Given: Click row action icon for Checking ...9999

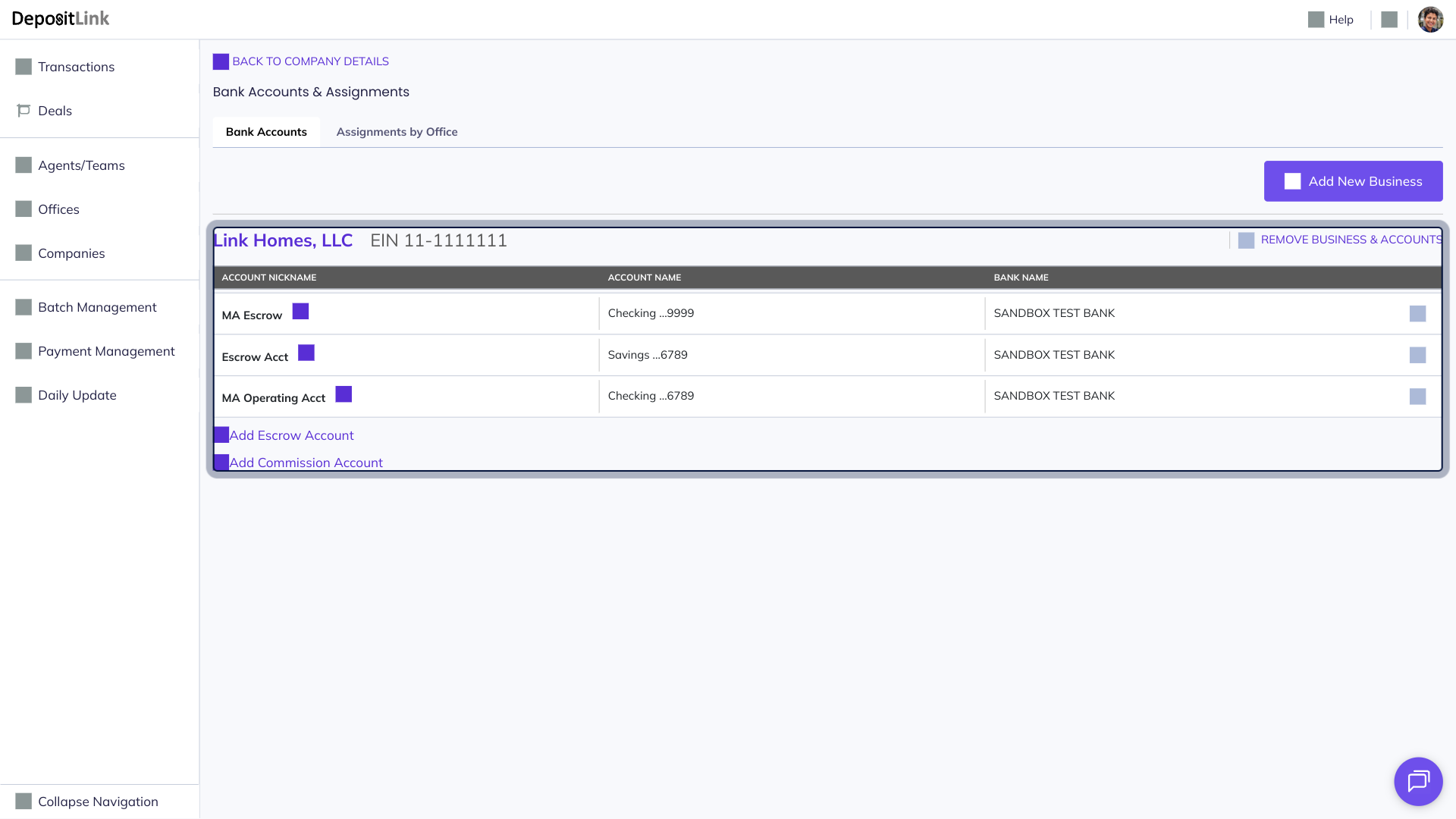Looking at the screenshot, I should click(x=1417, y=314).
